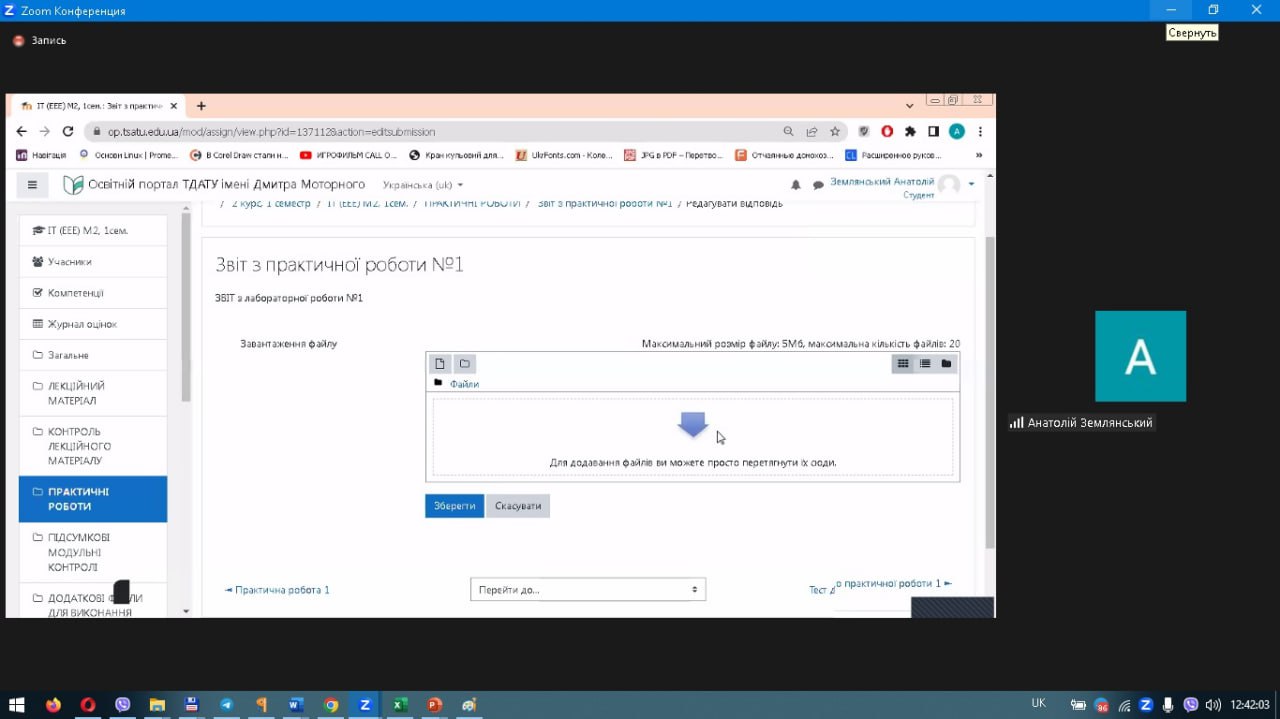Click the page vertical scrollbar

[990, 392]
